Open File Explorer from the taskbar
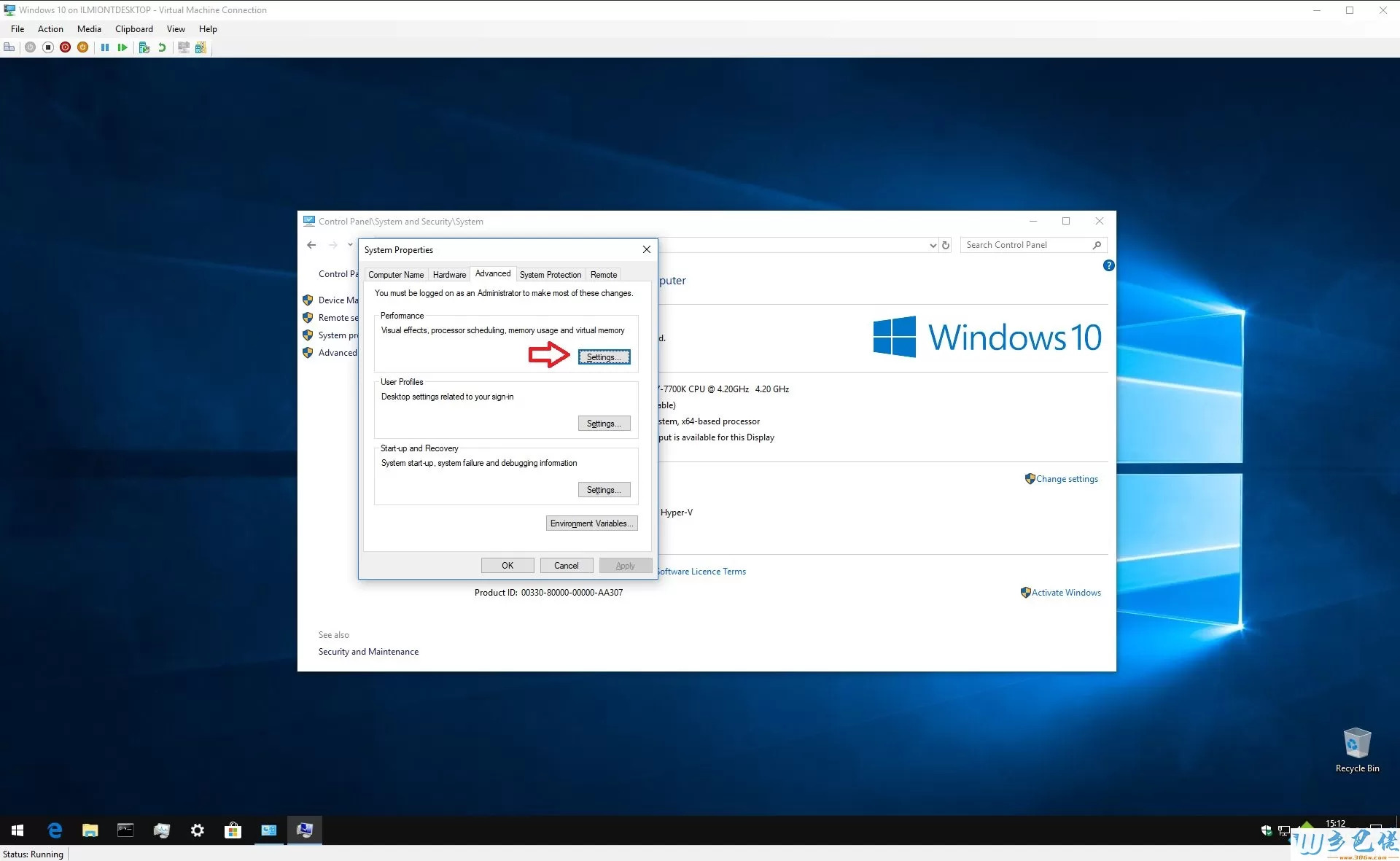The image size is (1400, 861). [x=90, y=830]
